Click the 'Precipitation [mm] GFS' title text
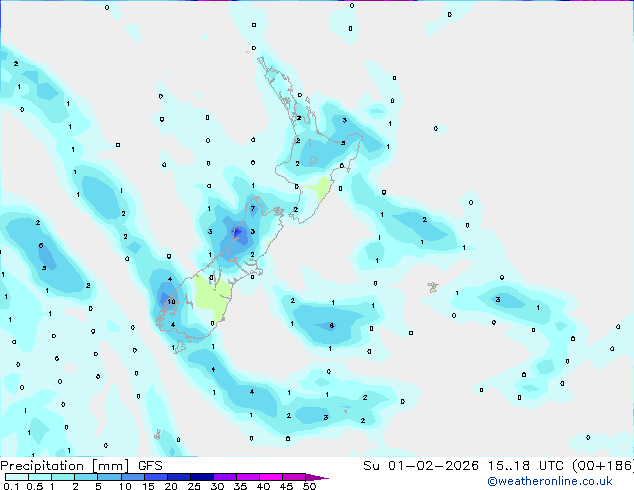This screenshot has width=634, height=490. pyautogui.click(x=81, y=466)
